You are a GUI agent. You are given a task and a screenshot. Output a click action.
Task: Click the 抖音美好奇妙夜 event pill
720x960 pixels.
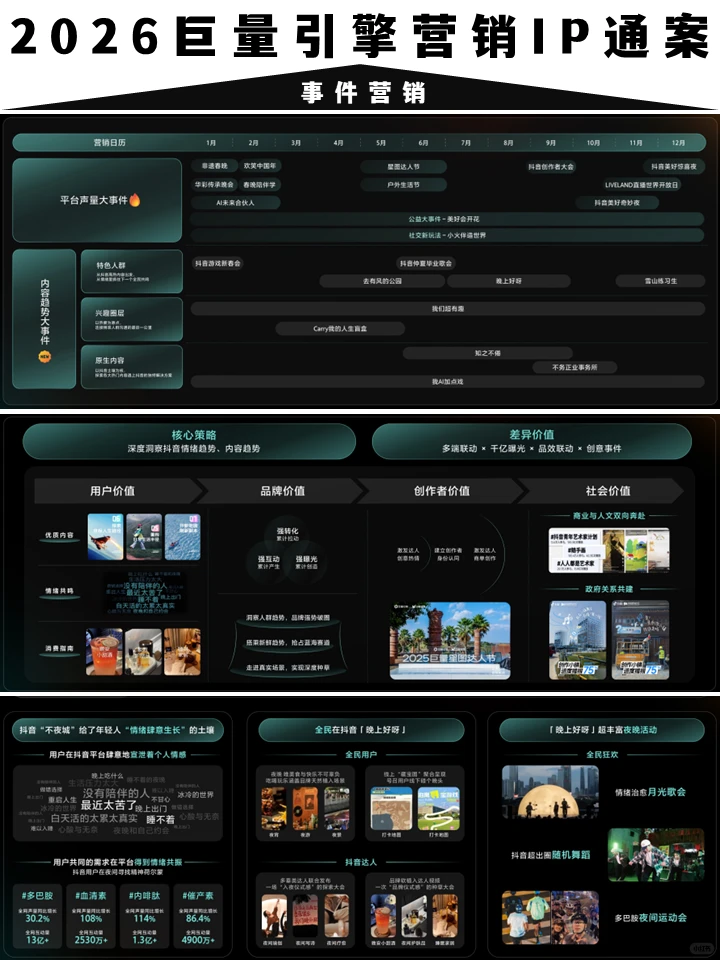pyautogui.click(x=617, y=203)
